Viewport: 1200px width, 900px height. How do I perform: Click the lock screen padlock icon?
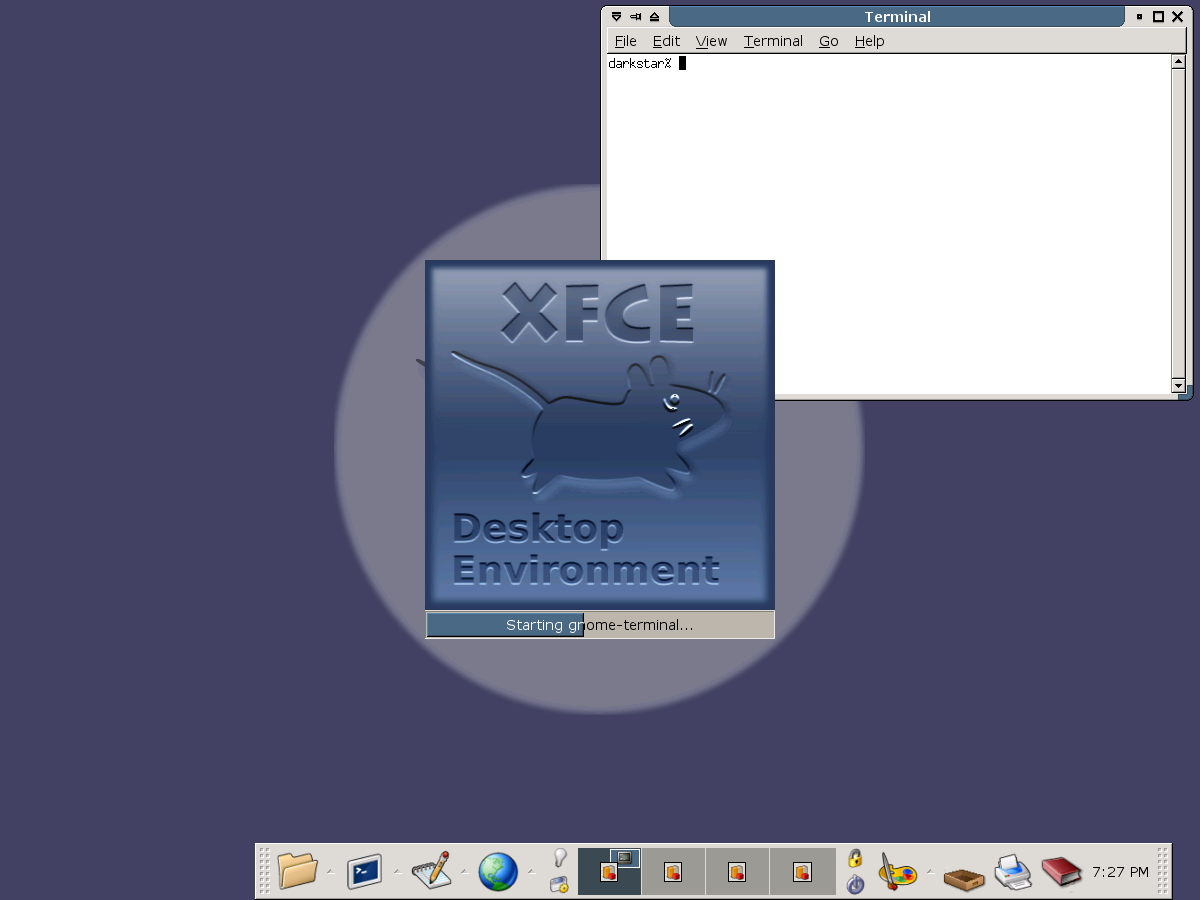(x=855, y=858)
